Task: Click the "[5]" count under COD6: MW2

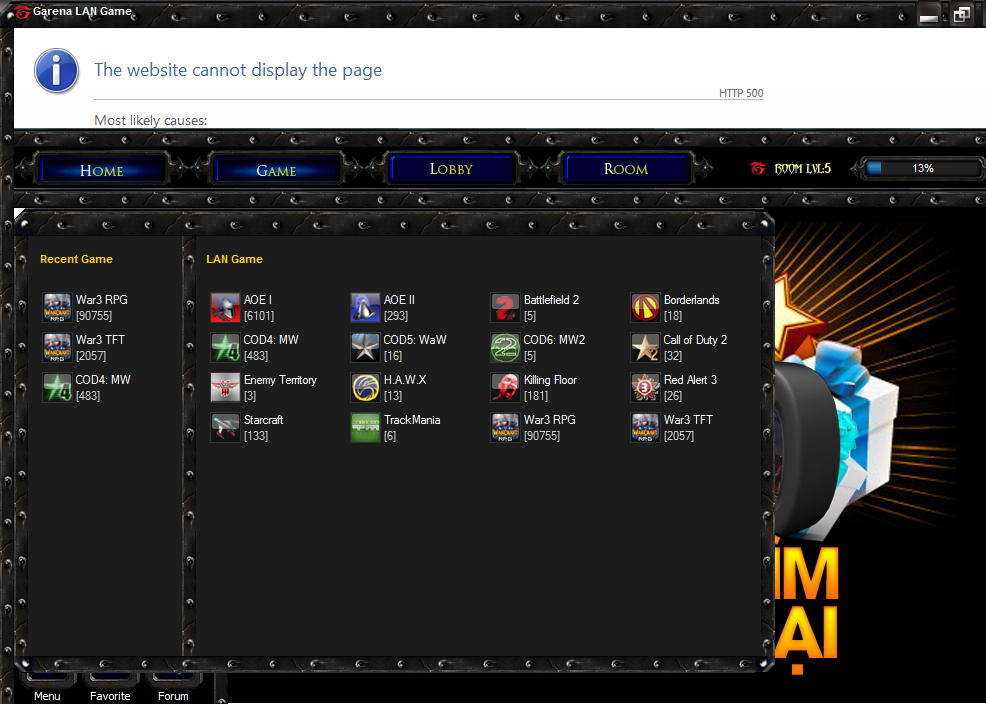Action: (529, 356)
